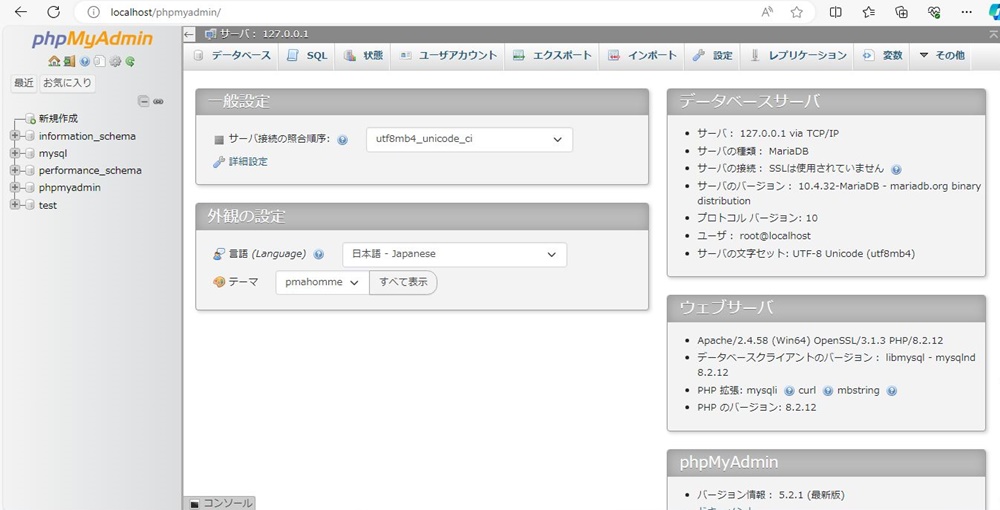Click help icon beside SSLは使用されていません
This screenshot has width=1000, height=510.
coord(896,169)
